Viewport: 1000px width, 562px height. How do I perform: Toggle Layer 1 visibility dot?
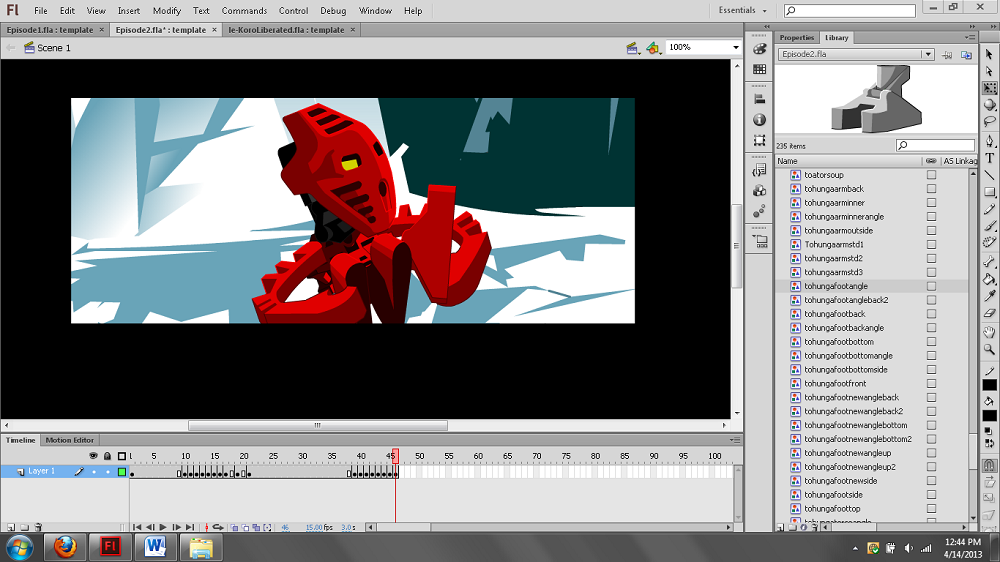click(94, 472)
